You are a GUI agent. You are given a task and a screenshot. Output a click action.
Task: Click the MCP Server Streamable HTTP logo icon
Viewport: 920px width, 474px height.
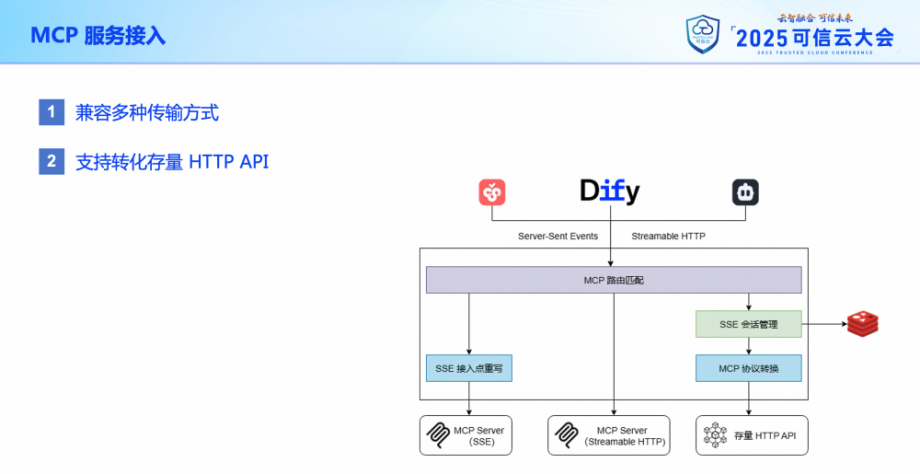pos(566,435)
